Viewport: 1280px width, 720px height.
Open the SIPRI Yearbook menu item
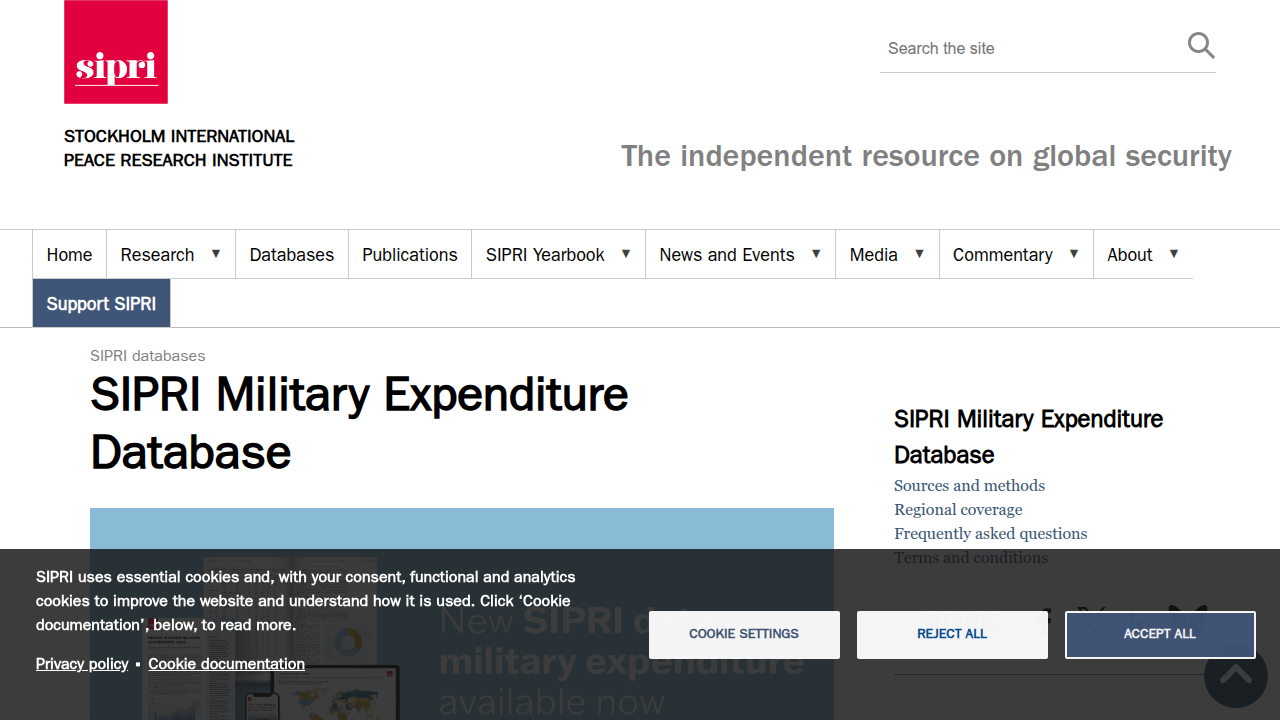coord(545,255)
